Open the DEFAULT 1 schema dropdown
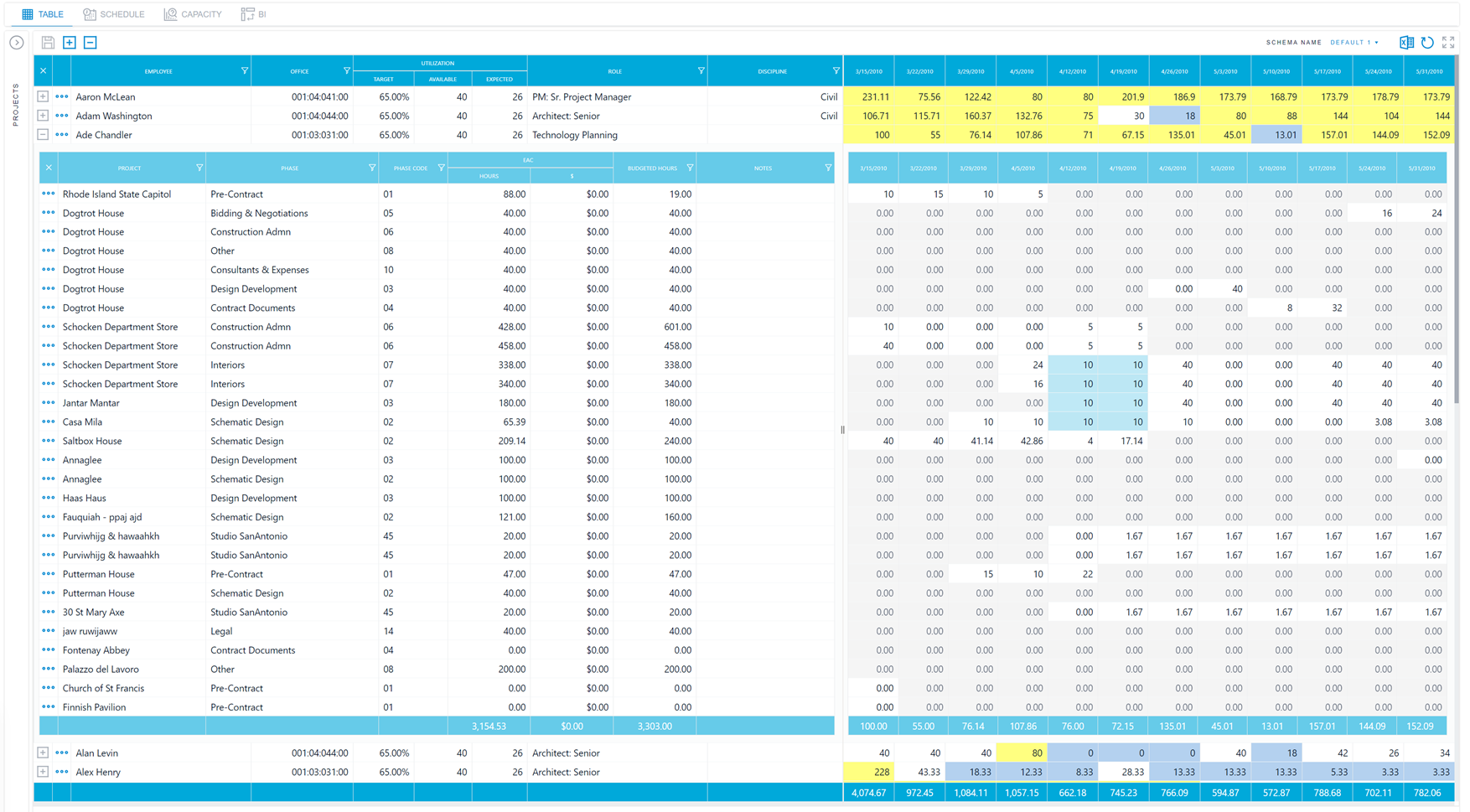Screen dimensions: 1470x812 [1354, 42]
